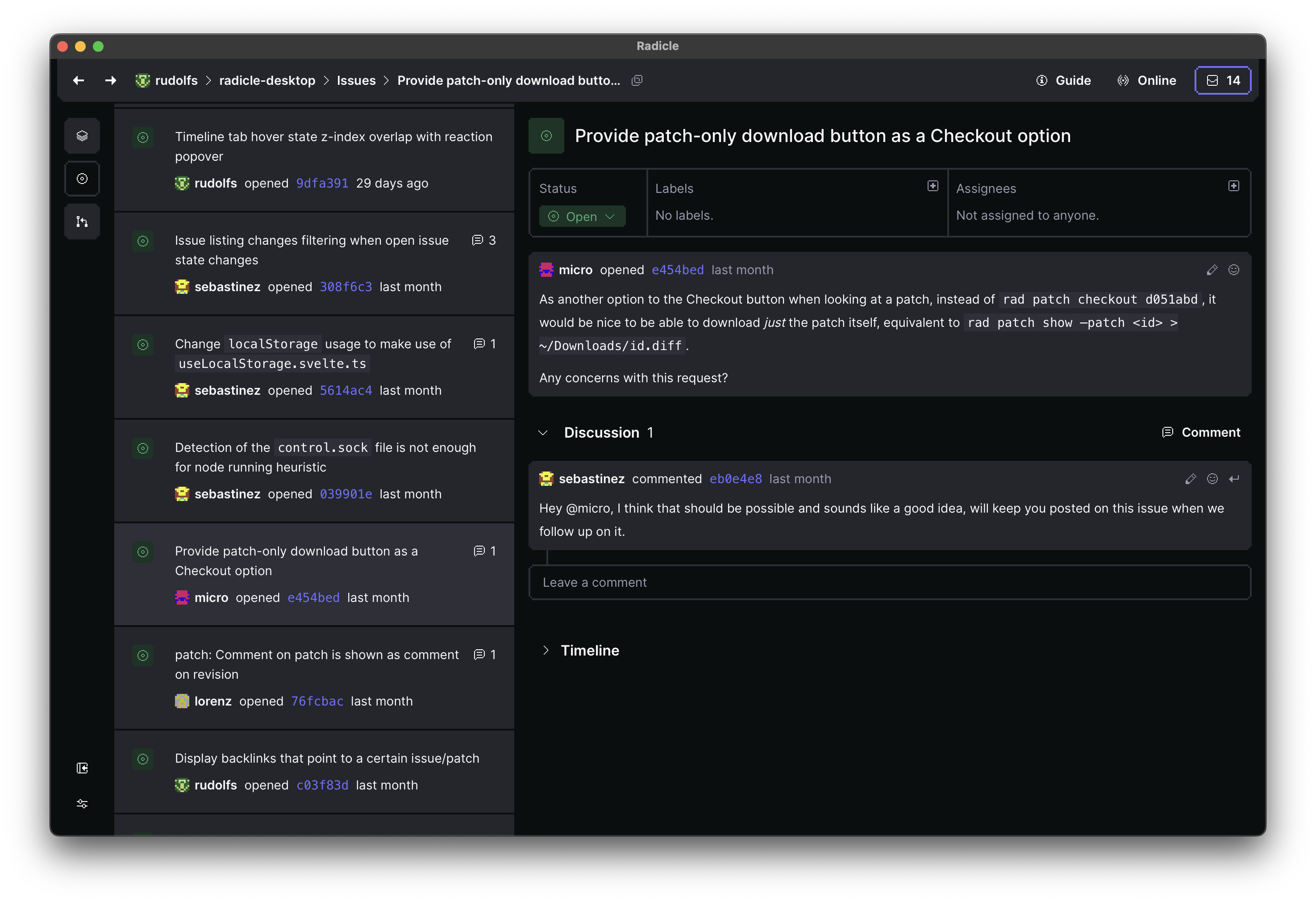The width and height of the screenshot is (1316, 902).
Task: React to sebastinez's comment with smiley icon
Action: pyautogui.click(x=1212, y=479)
